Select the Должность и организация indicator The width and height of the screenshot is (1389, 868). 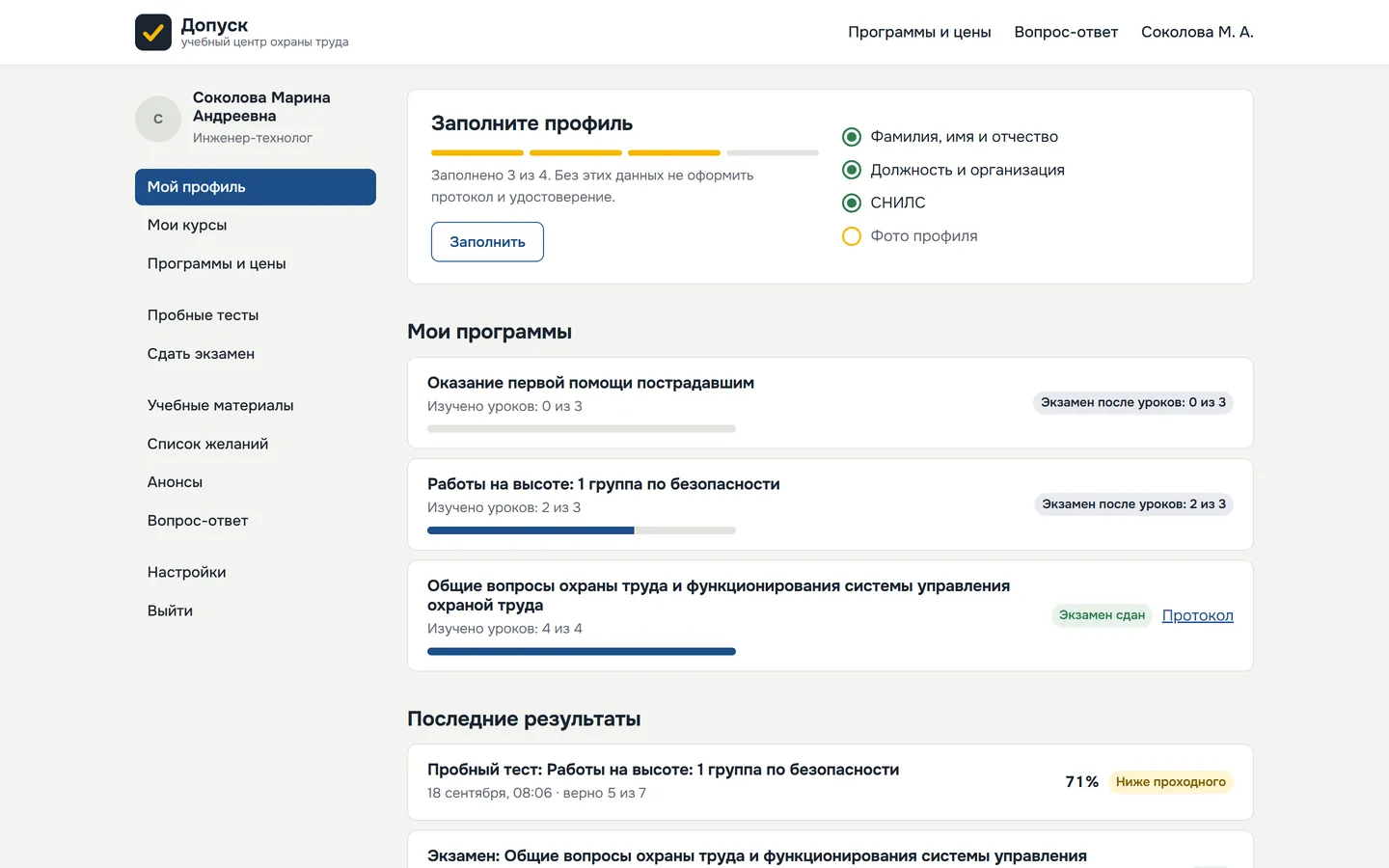(x=852, y=170)
